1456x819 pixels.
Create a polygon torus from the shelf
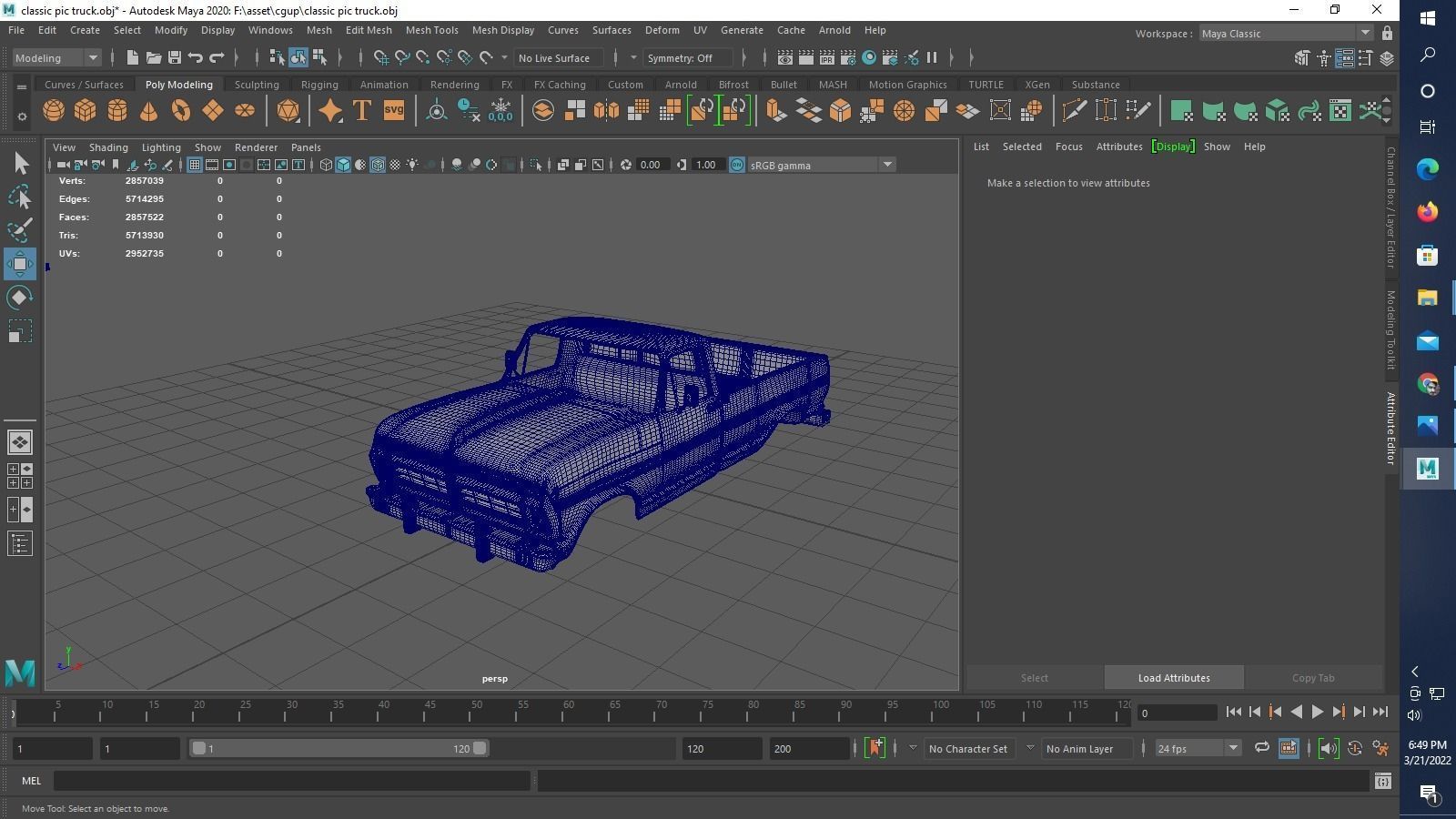click(181, 111)
